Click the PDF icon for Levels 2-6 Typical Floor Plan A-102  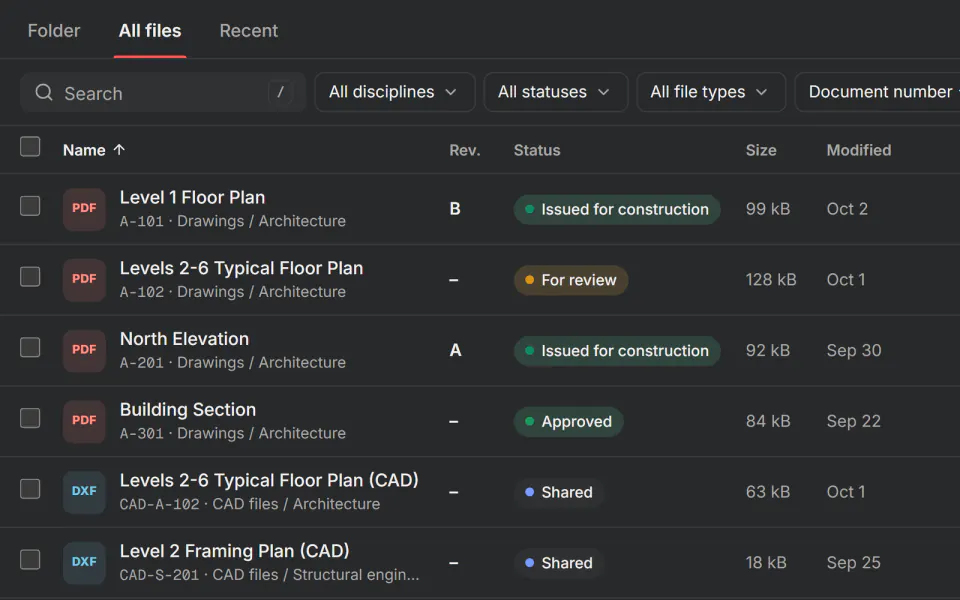coord(84,280)
